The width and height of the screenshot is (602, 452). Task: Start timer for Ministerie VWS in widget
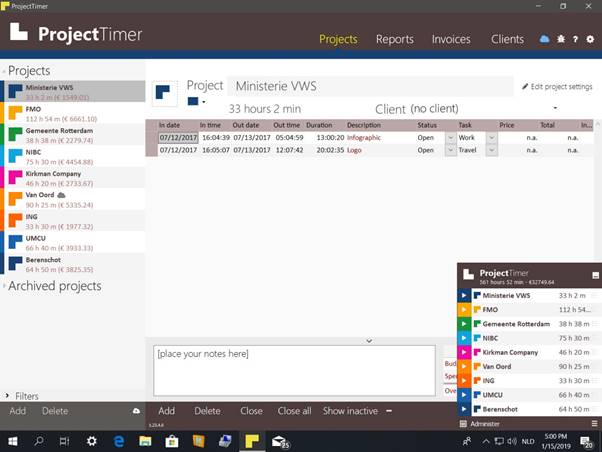[x=464, y=295]
